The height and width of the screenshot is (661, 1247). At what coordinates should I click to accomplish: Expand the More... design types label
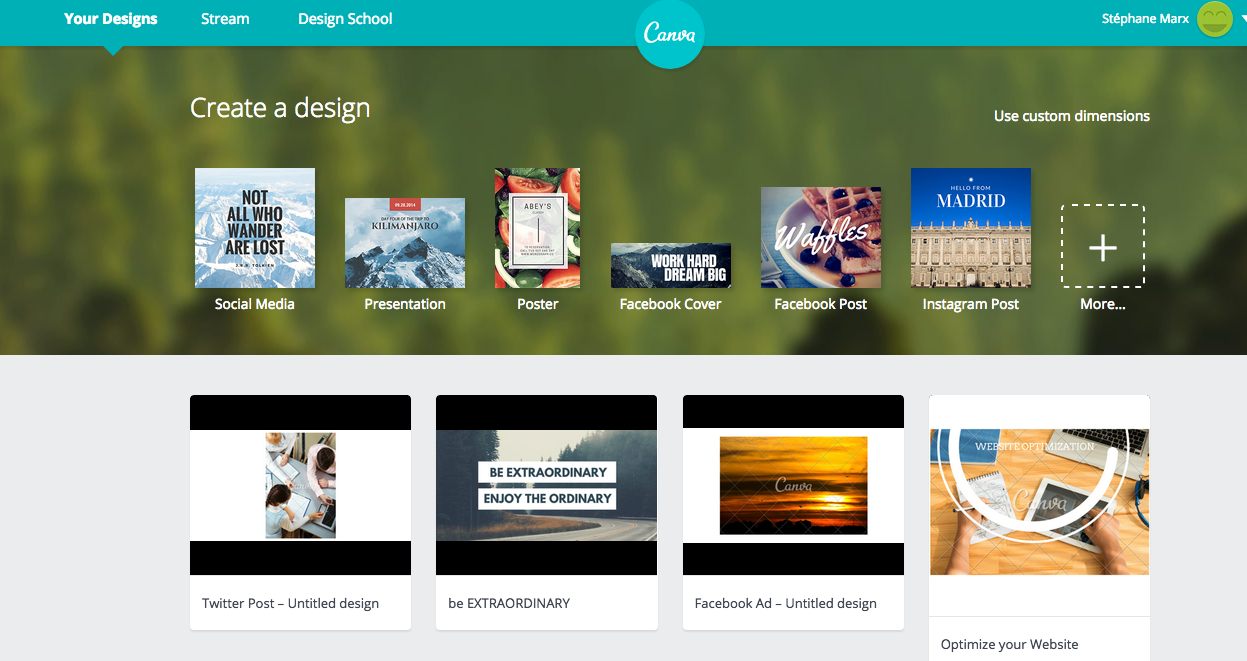1102,304
